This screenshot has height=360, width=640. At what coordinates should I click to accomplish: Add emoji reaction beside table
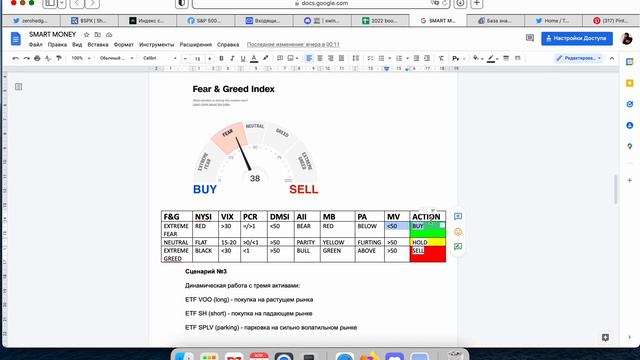point(458,232)
